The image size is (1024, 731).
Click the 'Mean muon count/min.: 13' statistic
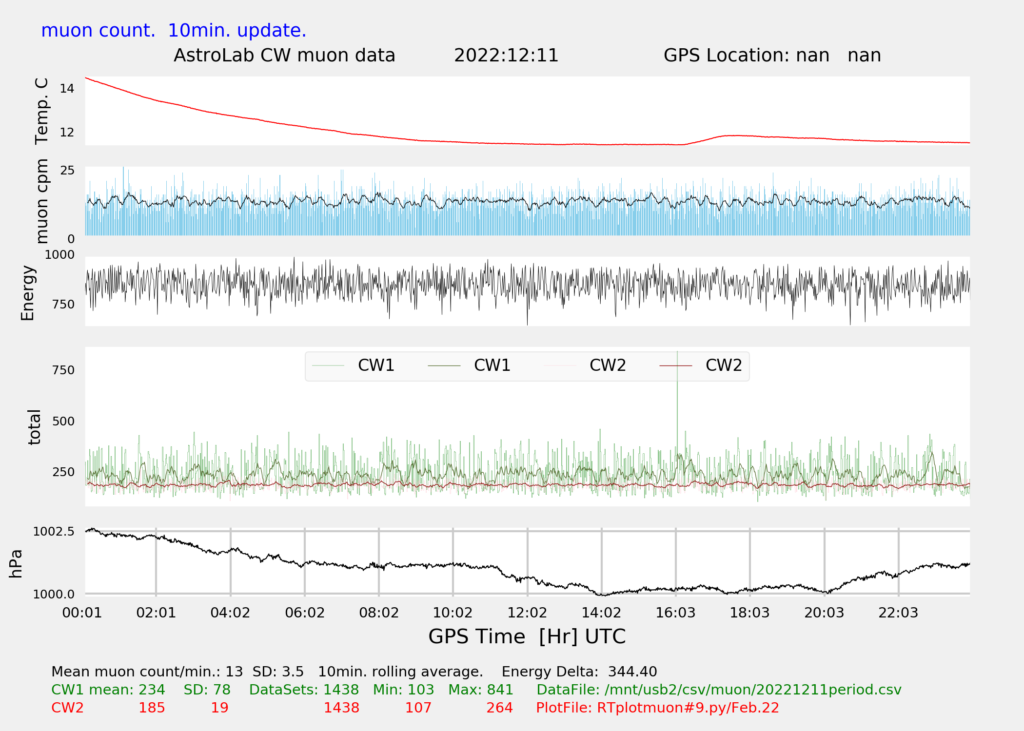click(x=147, y=672)
